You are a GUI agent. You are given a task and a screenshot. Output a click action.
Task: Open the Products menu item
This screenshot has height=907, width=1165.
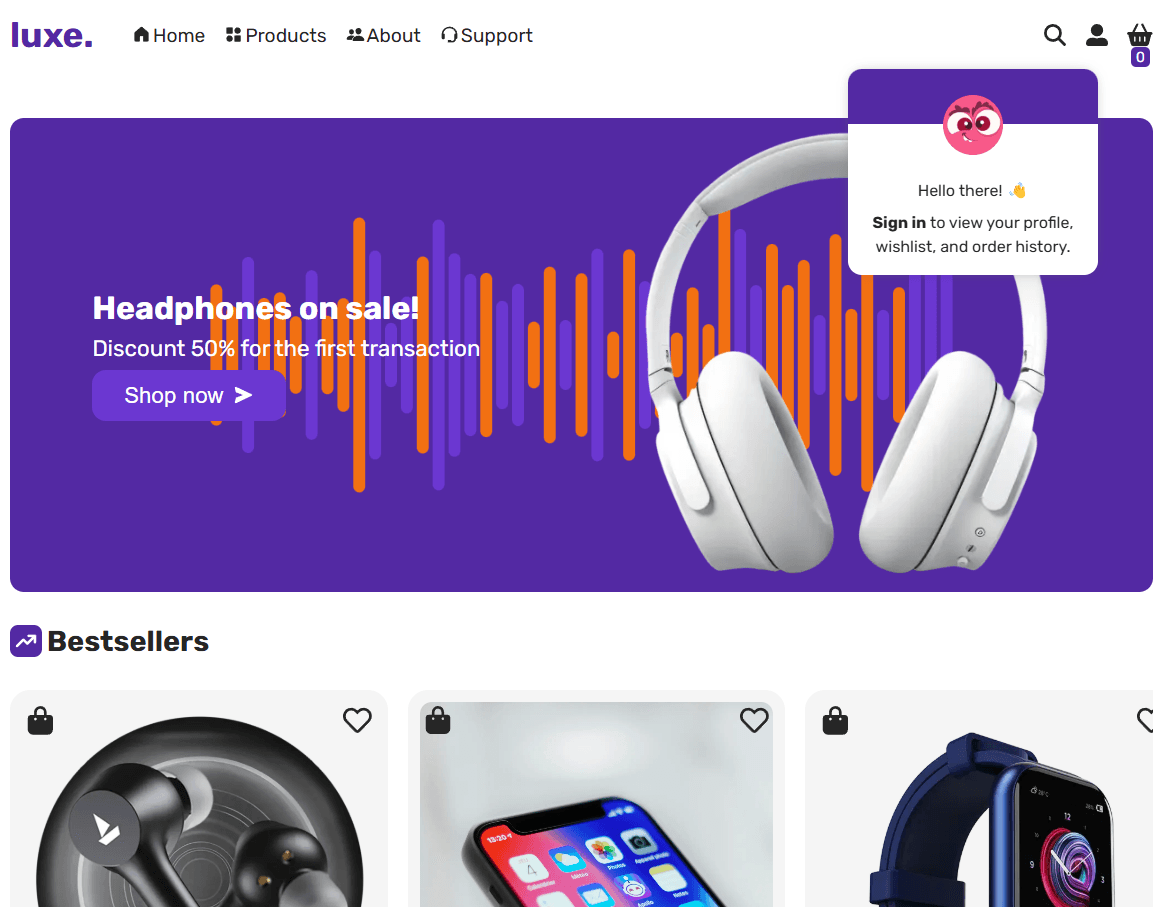click(x=276, y=36)
